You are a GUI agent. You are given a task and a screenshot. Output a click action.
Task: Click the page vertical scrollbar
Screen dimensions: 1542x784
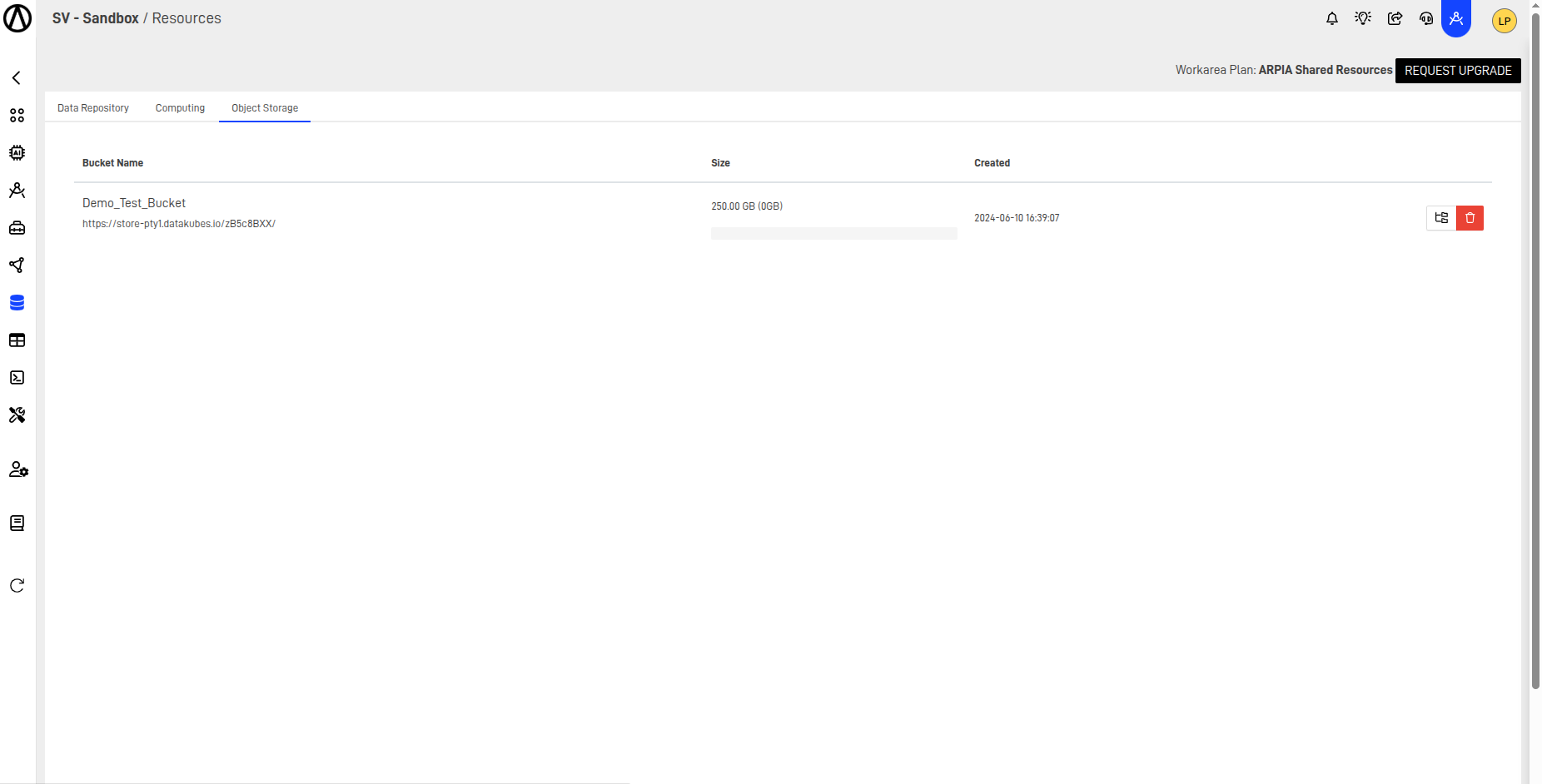(1535, 351)
